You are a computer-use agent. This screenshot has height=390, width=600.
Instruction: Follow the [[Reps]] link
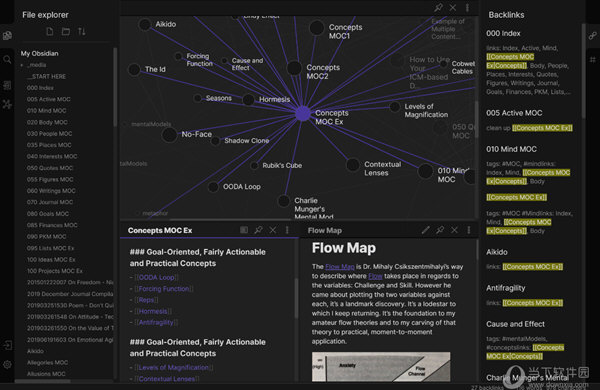pos(146,300)
